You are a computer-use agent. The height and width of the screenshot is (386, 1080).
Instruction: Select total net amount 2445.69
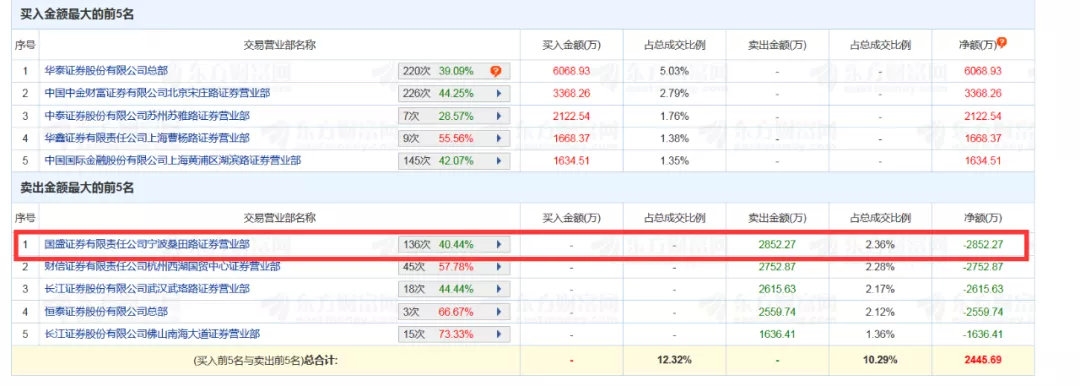[x=984, y=360]
